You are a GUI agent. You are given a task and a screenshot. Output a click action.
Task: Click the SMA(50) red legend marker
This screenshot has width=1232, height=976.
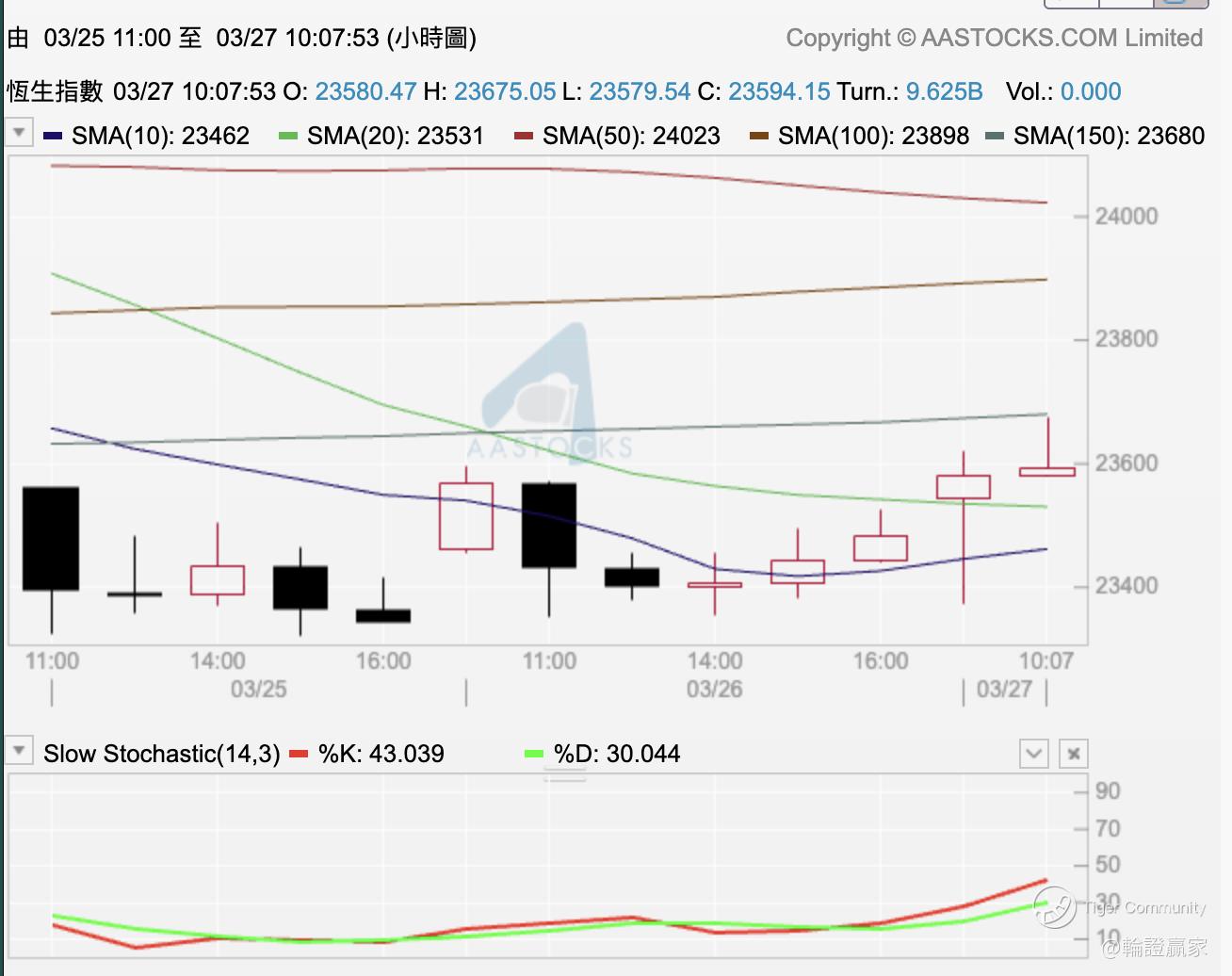(x=524, y=137)
